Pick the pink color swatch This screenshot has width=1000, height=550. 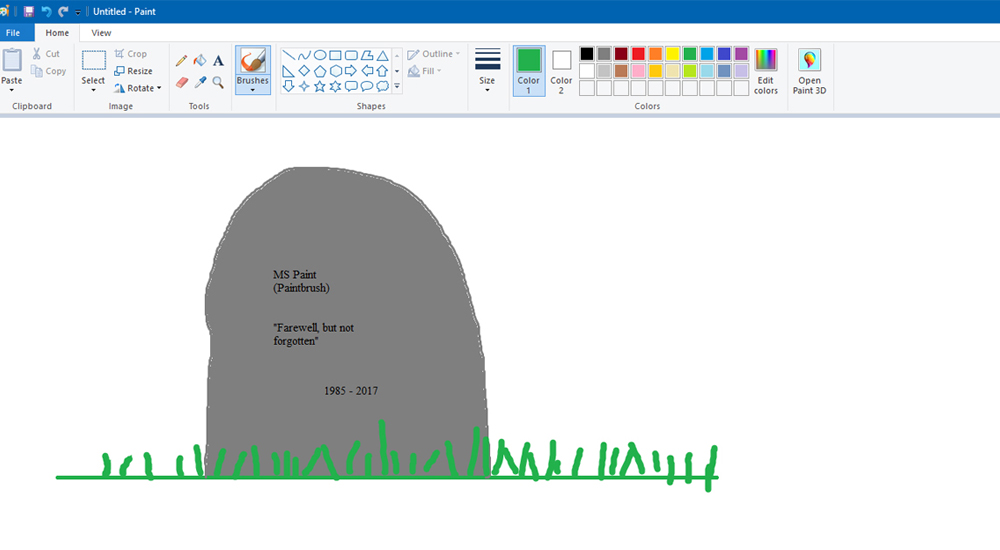(638, 71)
